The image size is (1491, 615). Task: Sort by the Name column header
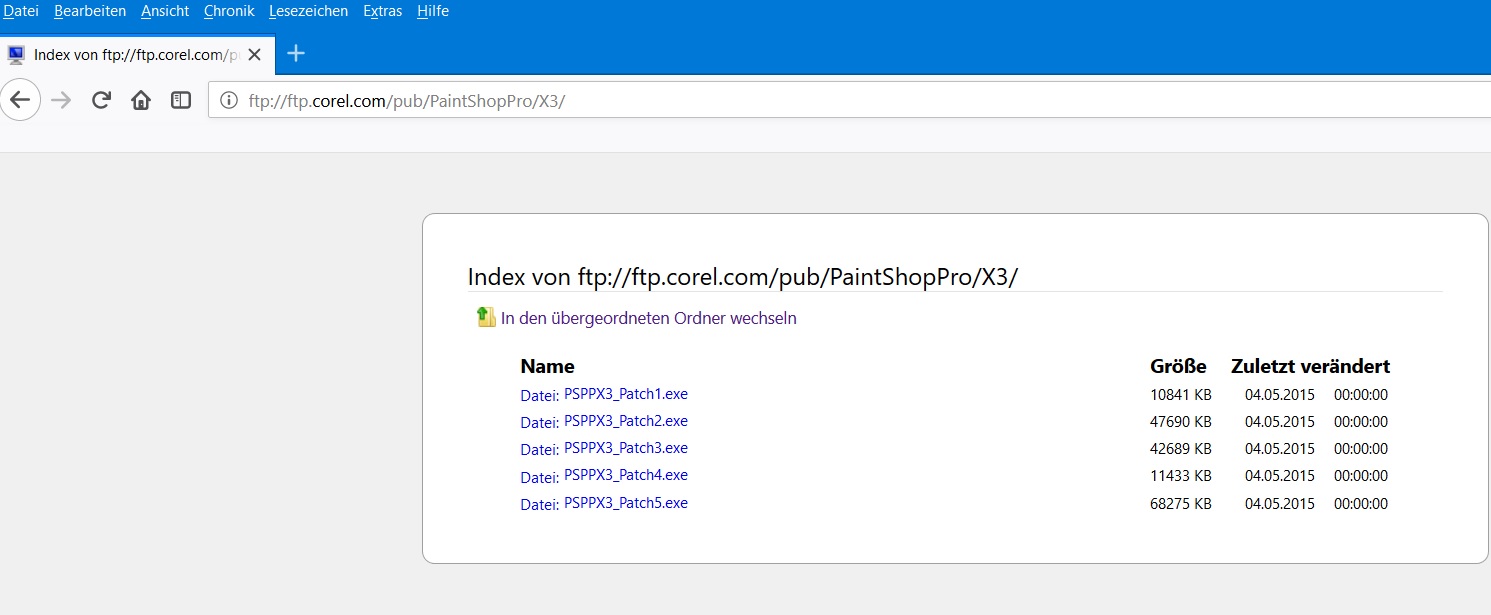[547, 366]
